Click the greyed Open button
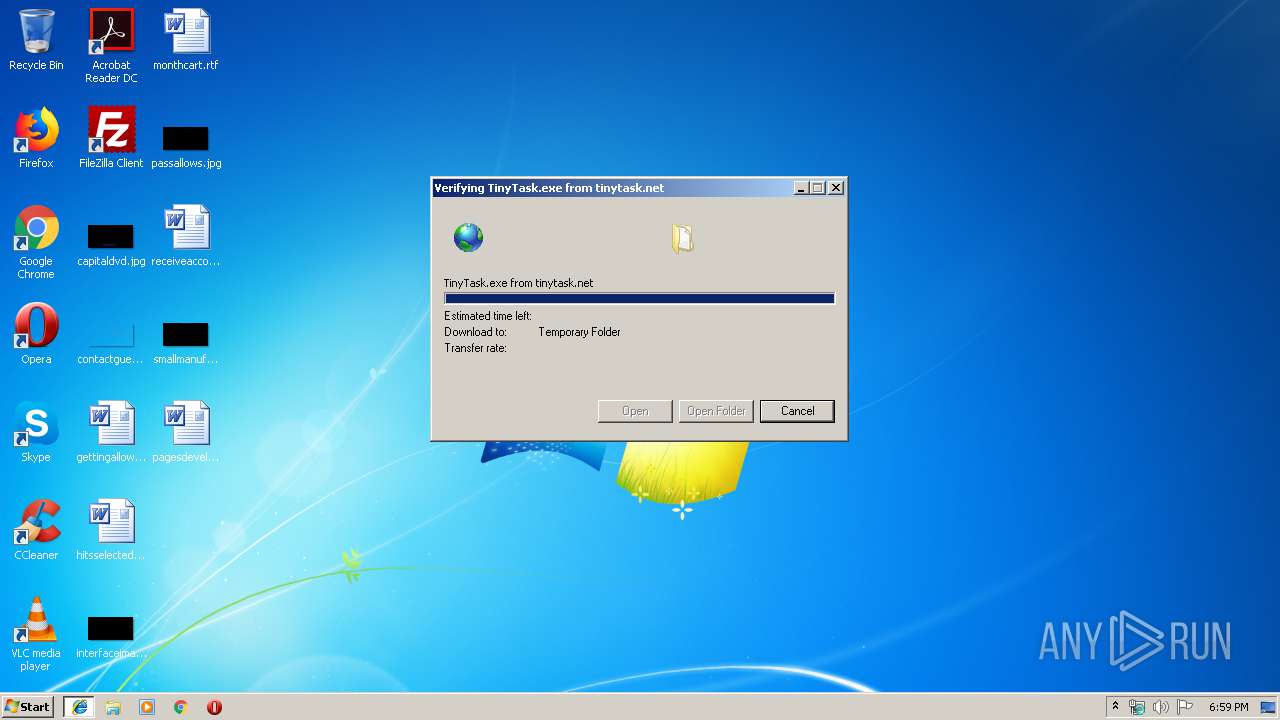 [x=635, y=411]
